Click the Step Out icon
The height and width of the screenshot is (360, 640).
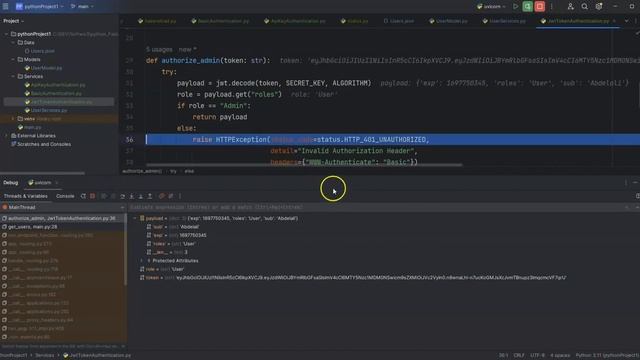[150, 196]
